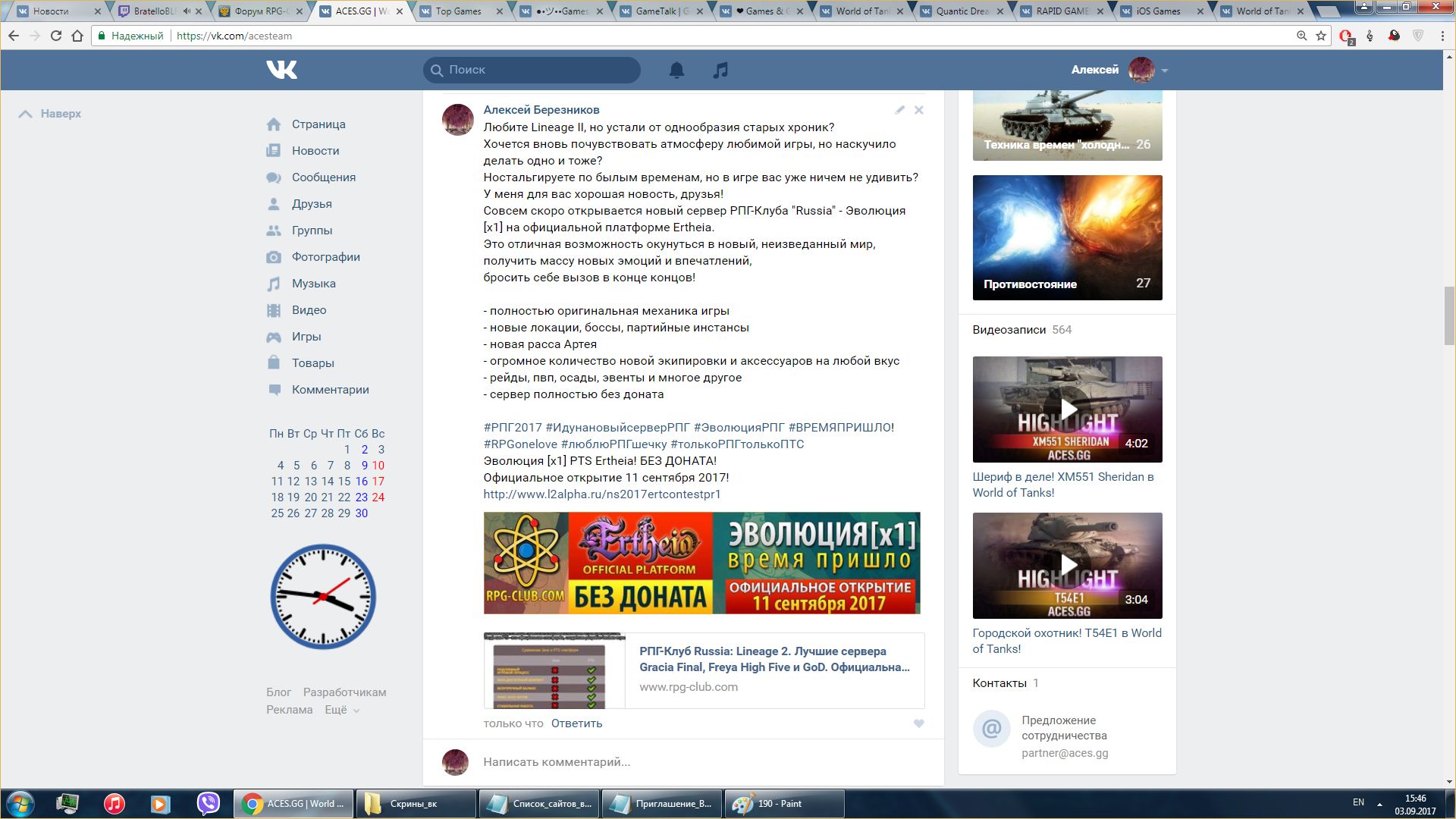Go back in browser history
Image resolution: width=1456 pixels, height=819 pixels.
point(14,36)
